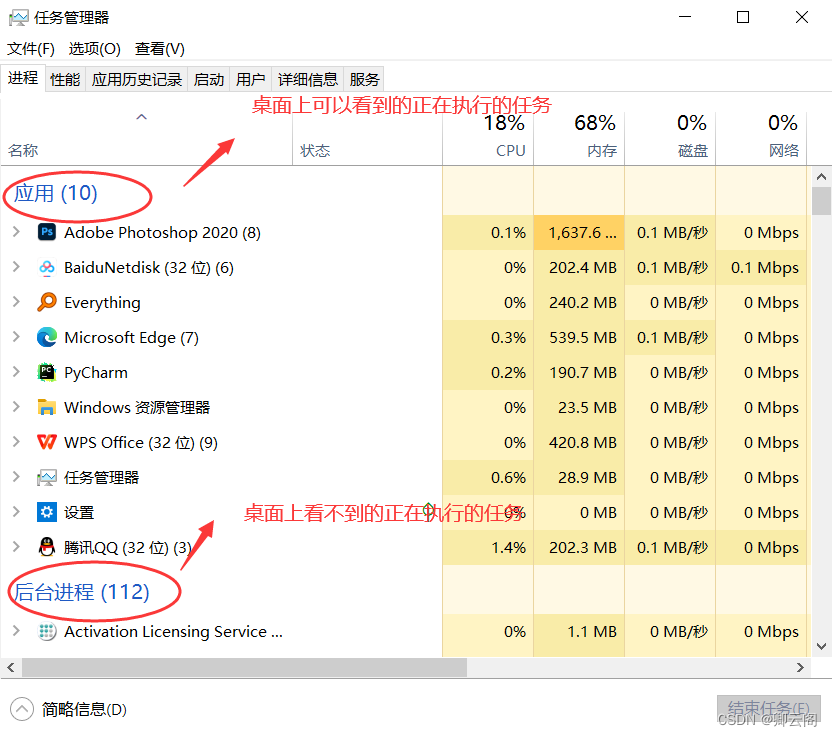Select the 应用 (10) group header

[55, 193]
